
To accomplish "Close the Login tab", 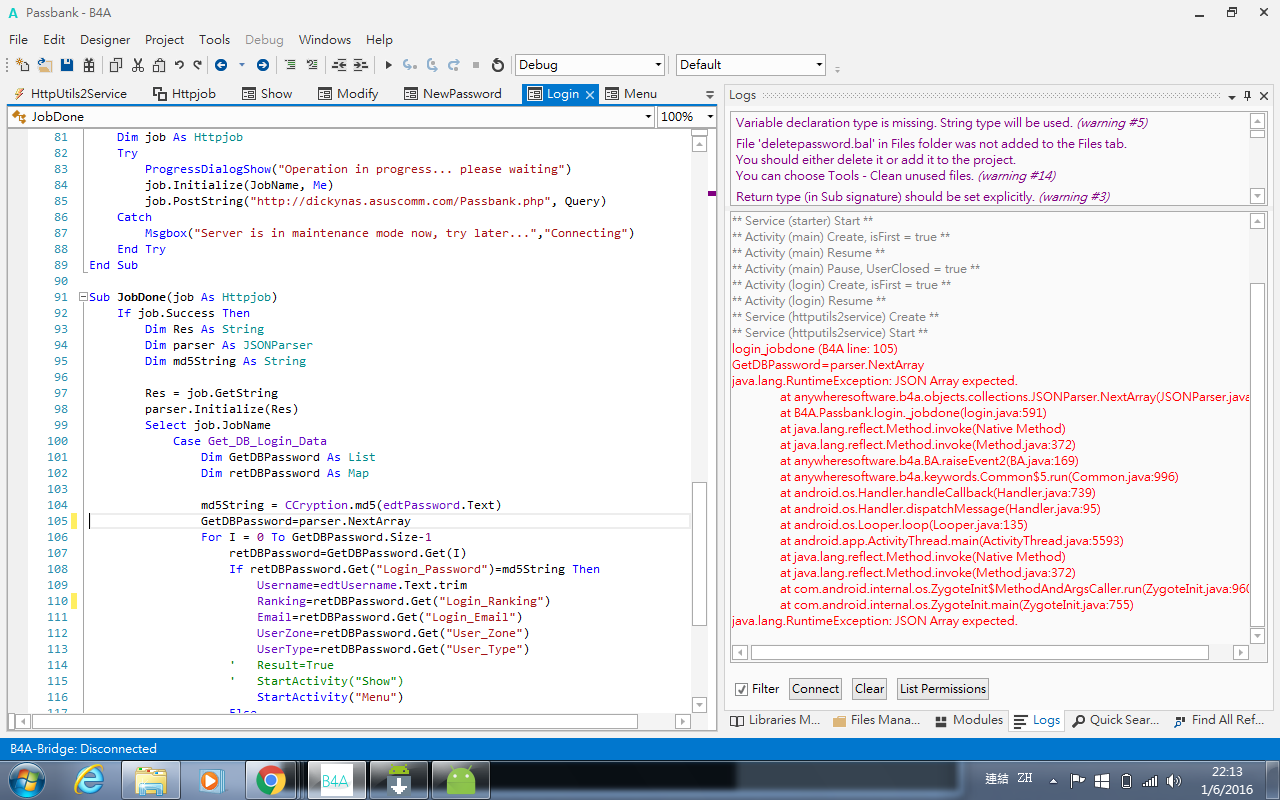I will (x=590, y=94).
